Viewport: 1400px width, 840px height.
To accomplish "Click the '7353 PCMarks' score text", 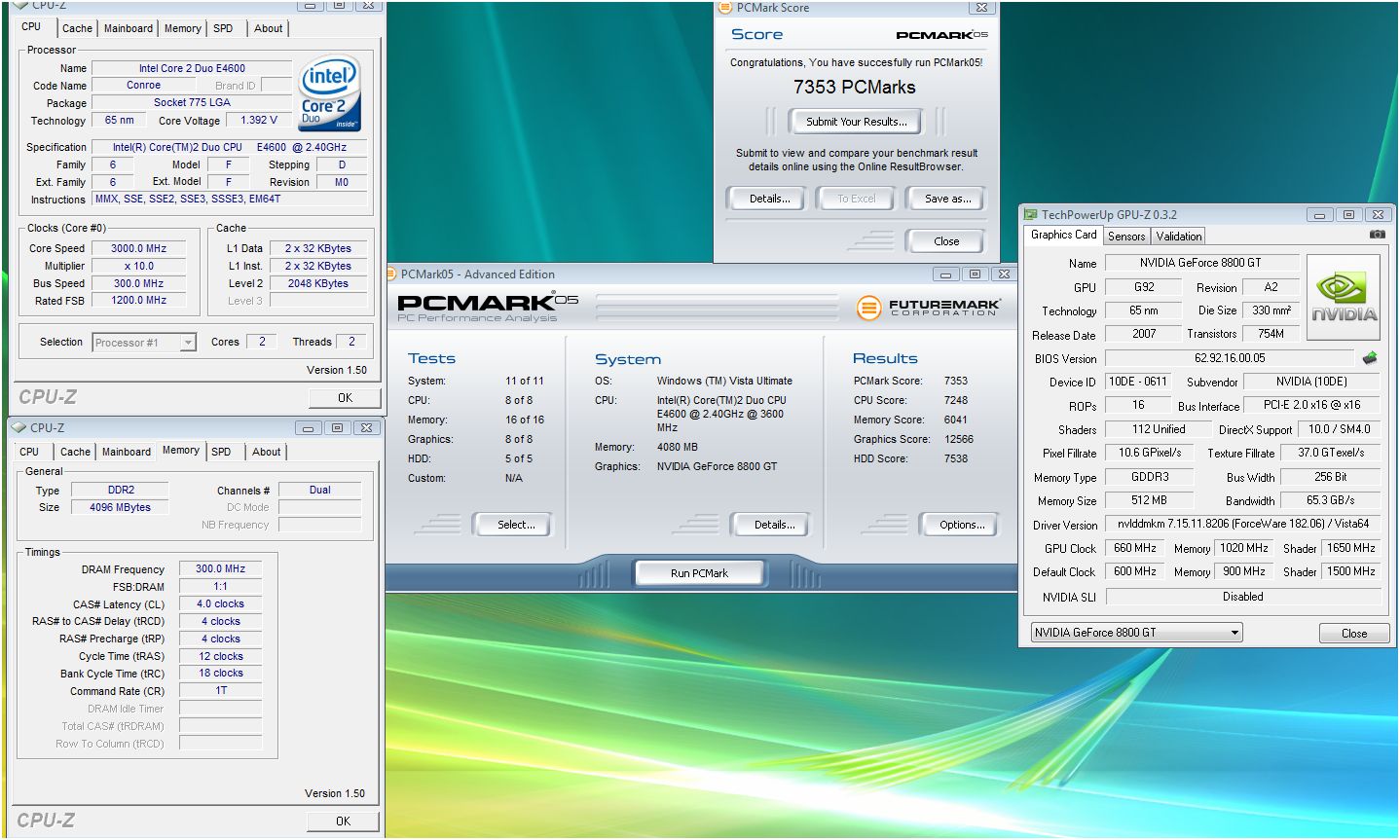I will (854, 88).
